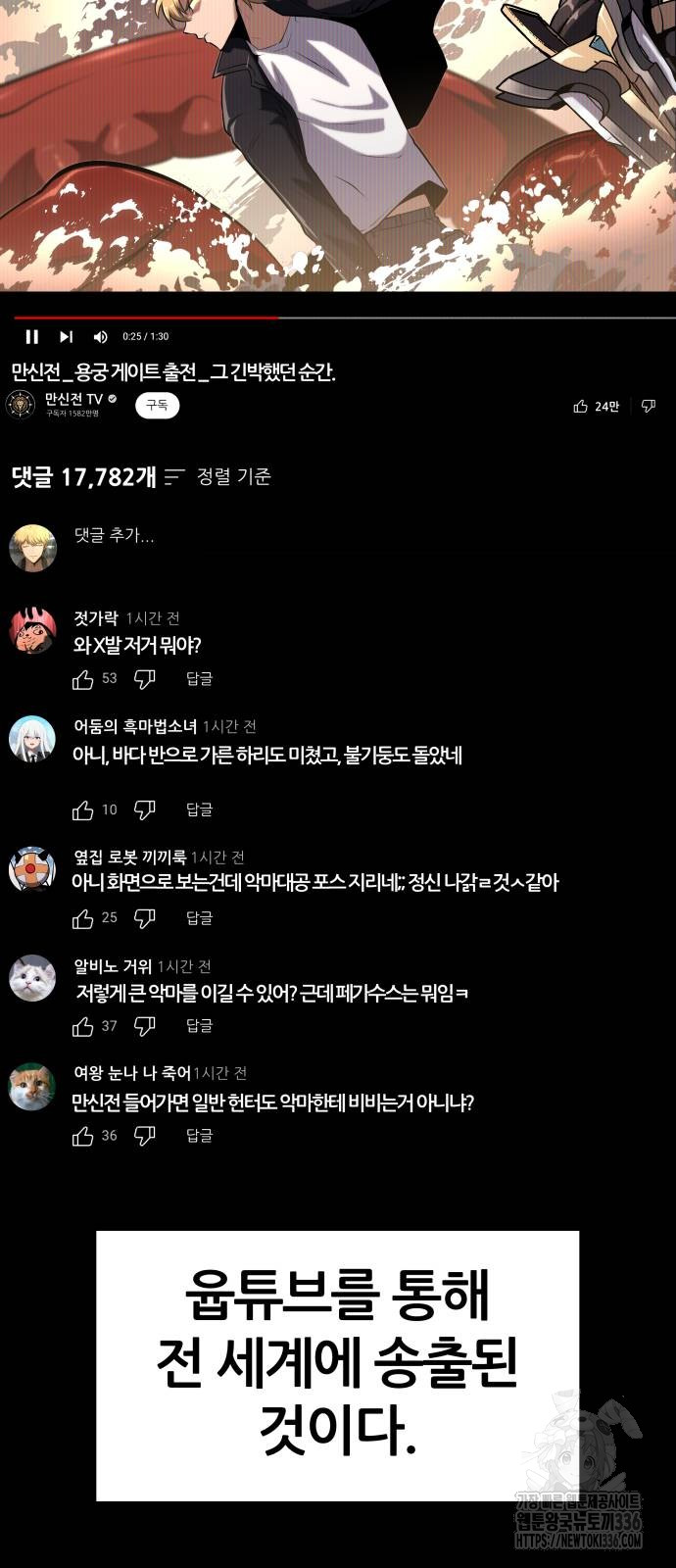This screenshot has width=676, height=1568.
Task: Open the 알비노 거위 cat profile picture
Action: (x=32, y=978)
